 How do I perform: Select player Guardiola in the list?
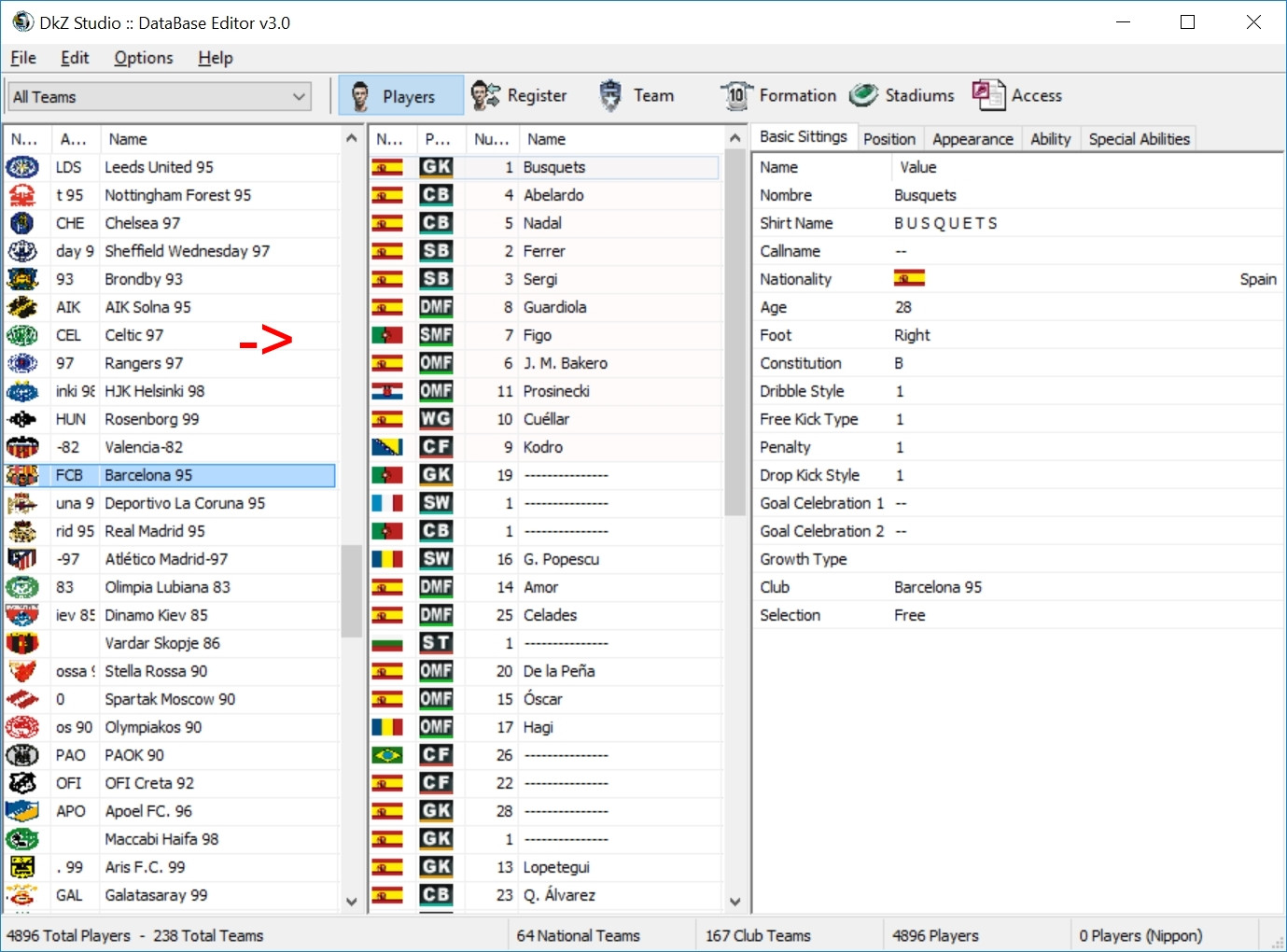click(545, 307)
